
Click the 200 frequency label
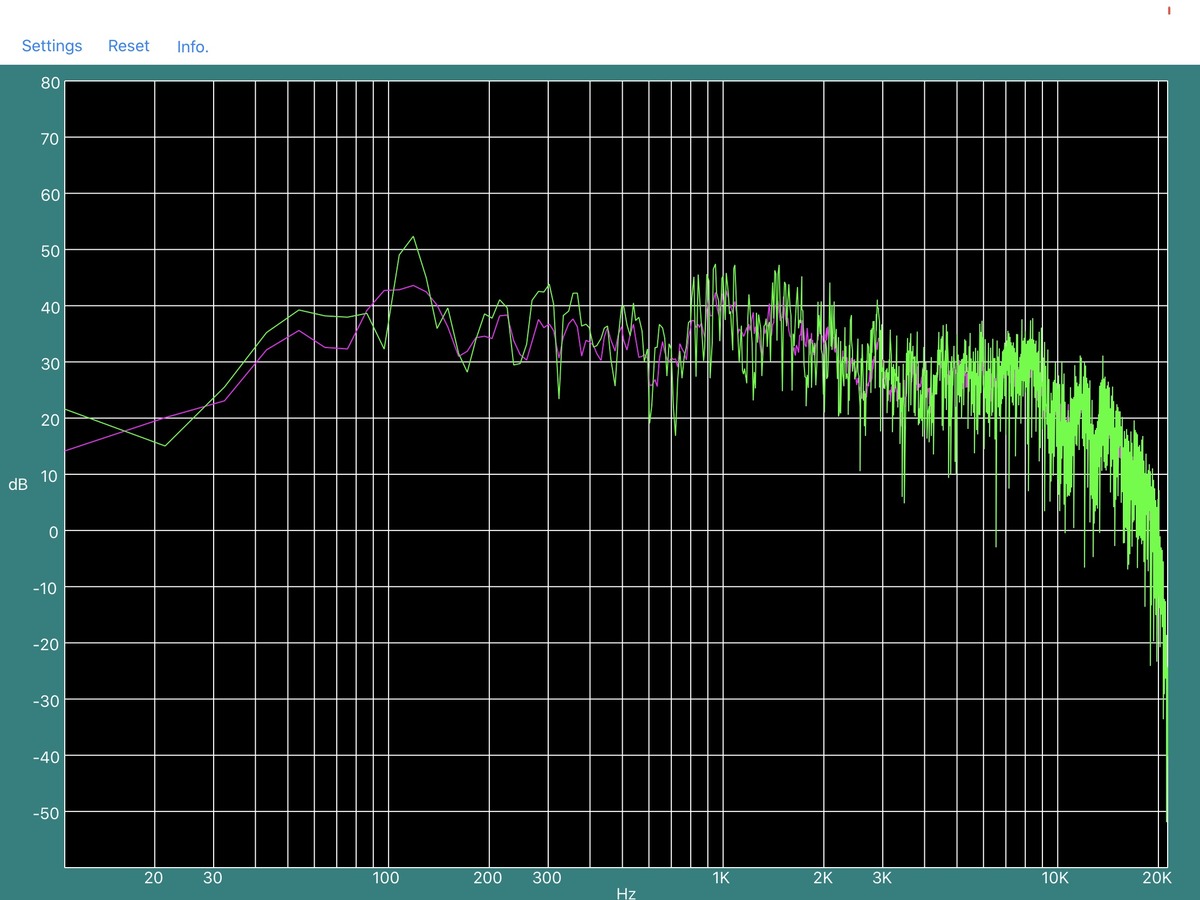pyautogui.click(x=487, y=878)
